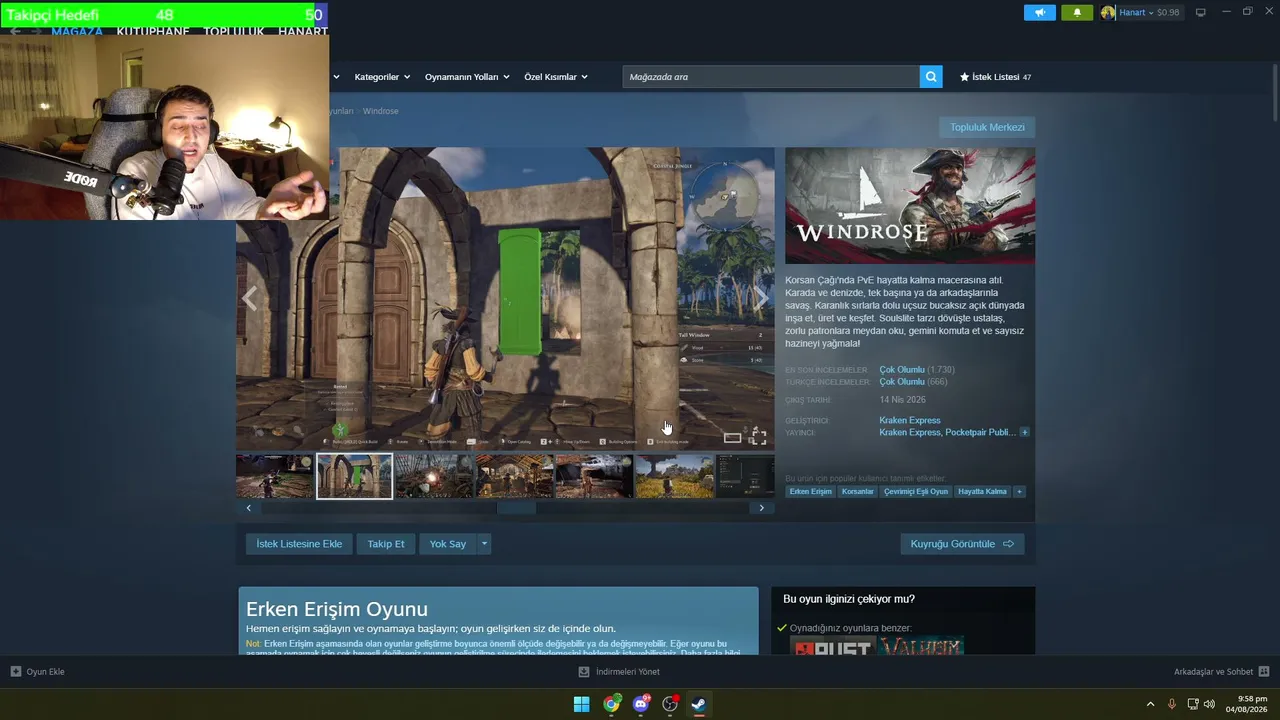Open the TOPLULUK tab
Screen dimensions: 1280x720
(234, 31)
